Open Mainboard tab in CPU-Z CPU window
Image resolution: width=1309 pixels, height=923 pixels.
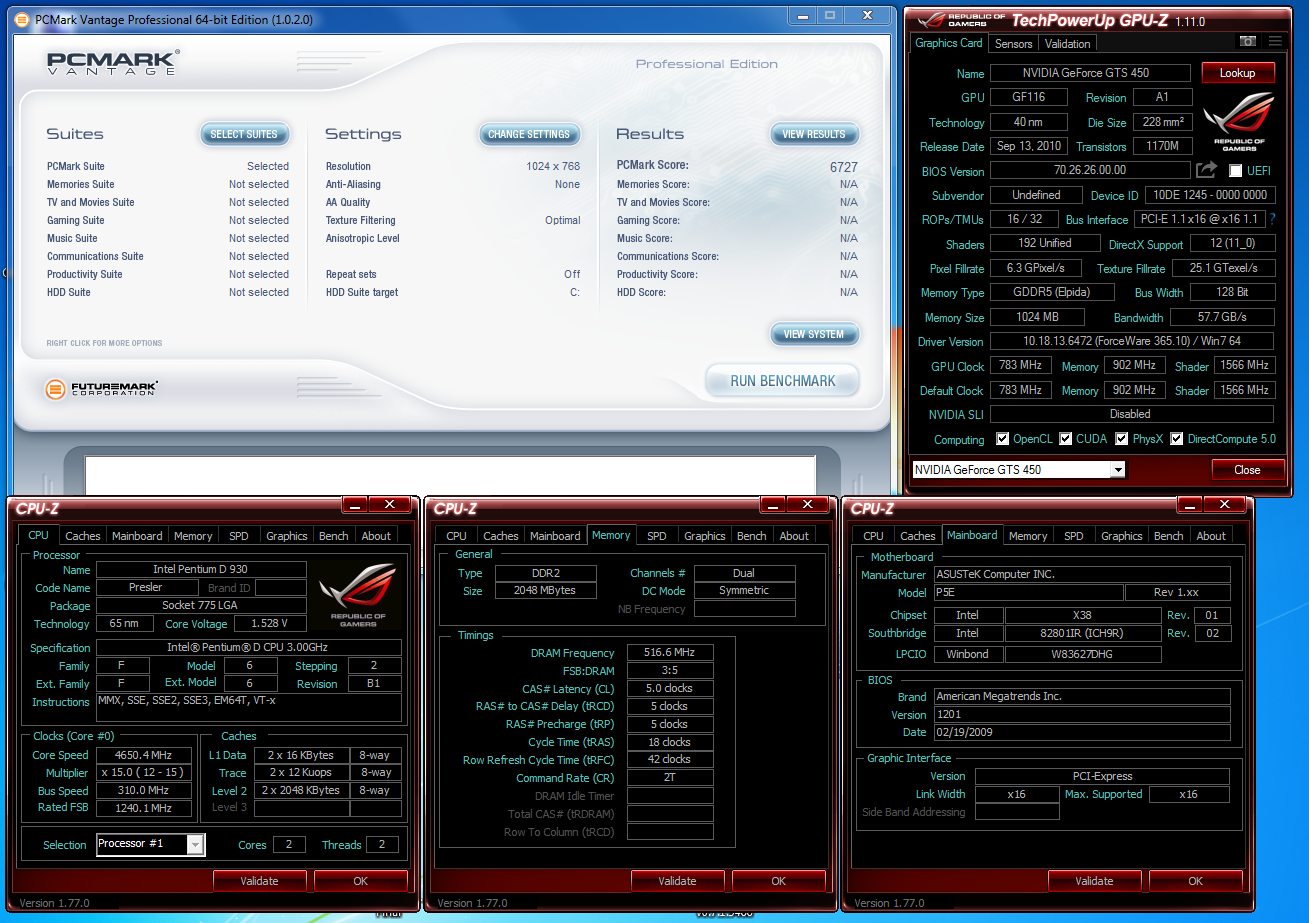[137, 536]
